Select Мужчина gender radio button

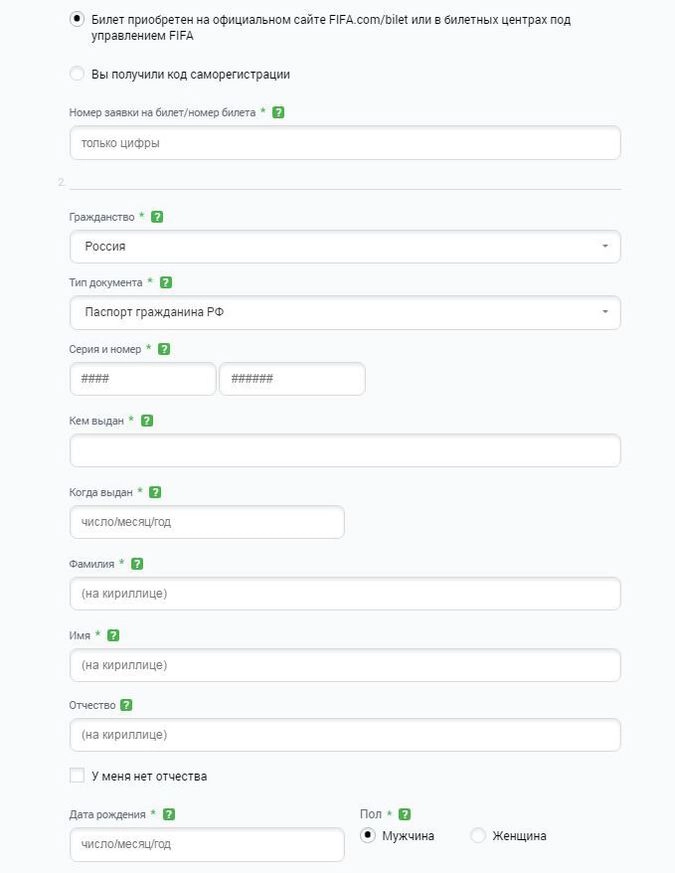[x=368, y=836]
